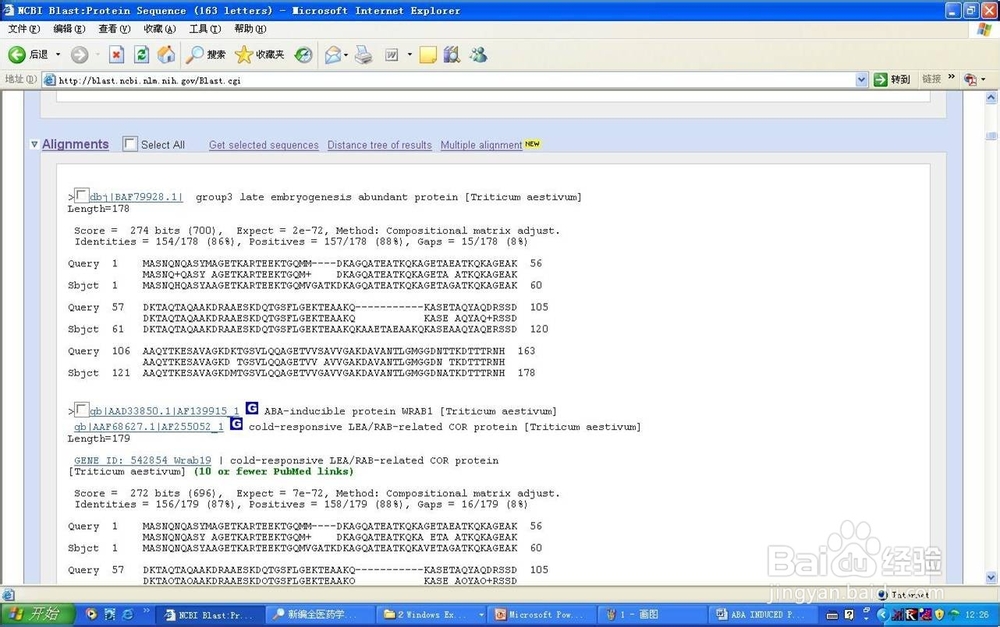
Task: Open gb|AAF68627.1|AF255052_1 link
Action: click(149, 427)
